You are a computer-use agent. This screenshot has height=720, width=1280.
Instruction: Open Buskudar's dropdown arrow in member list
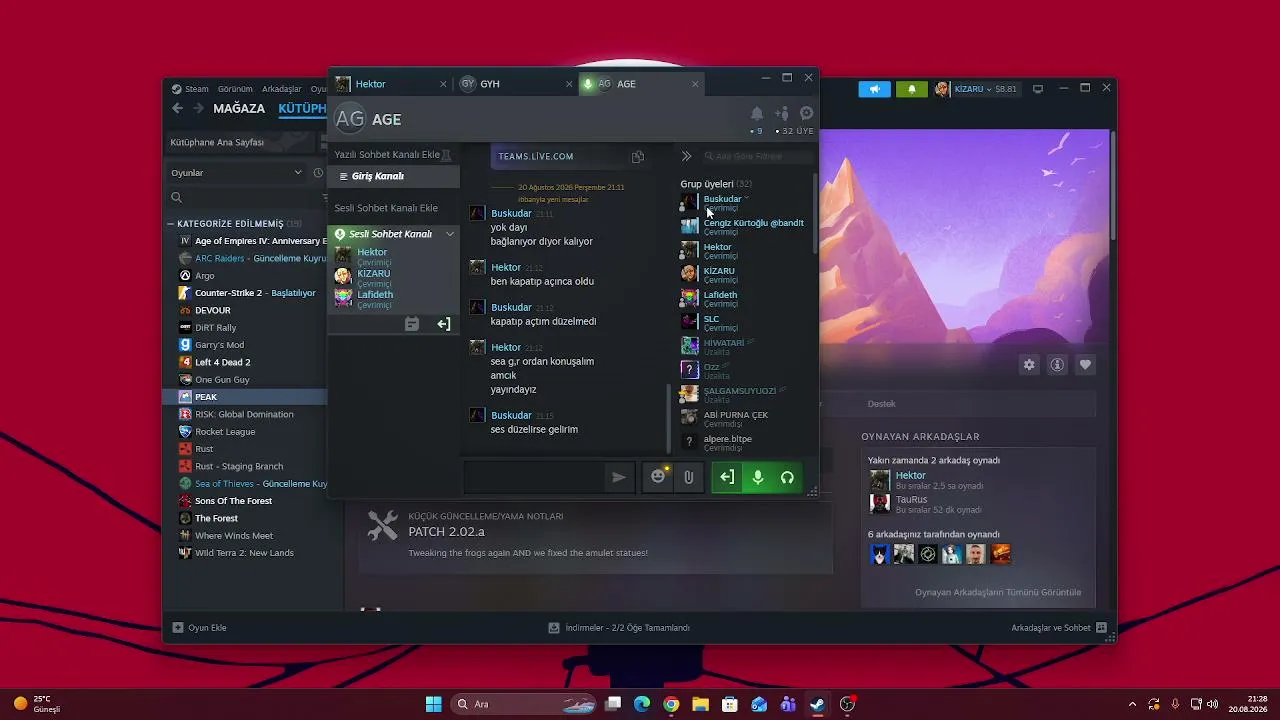(x=746, y=198)
